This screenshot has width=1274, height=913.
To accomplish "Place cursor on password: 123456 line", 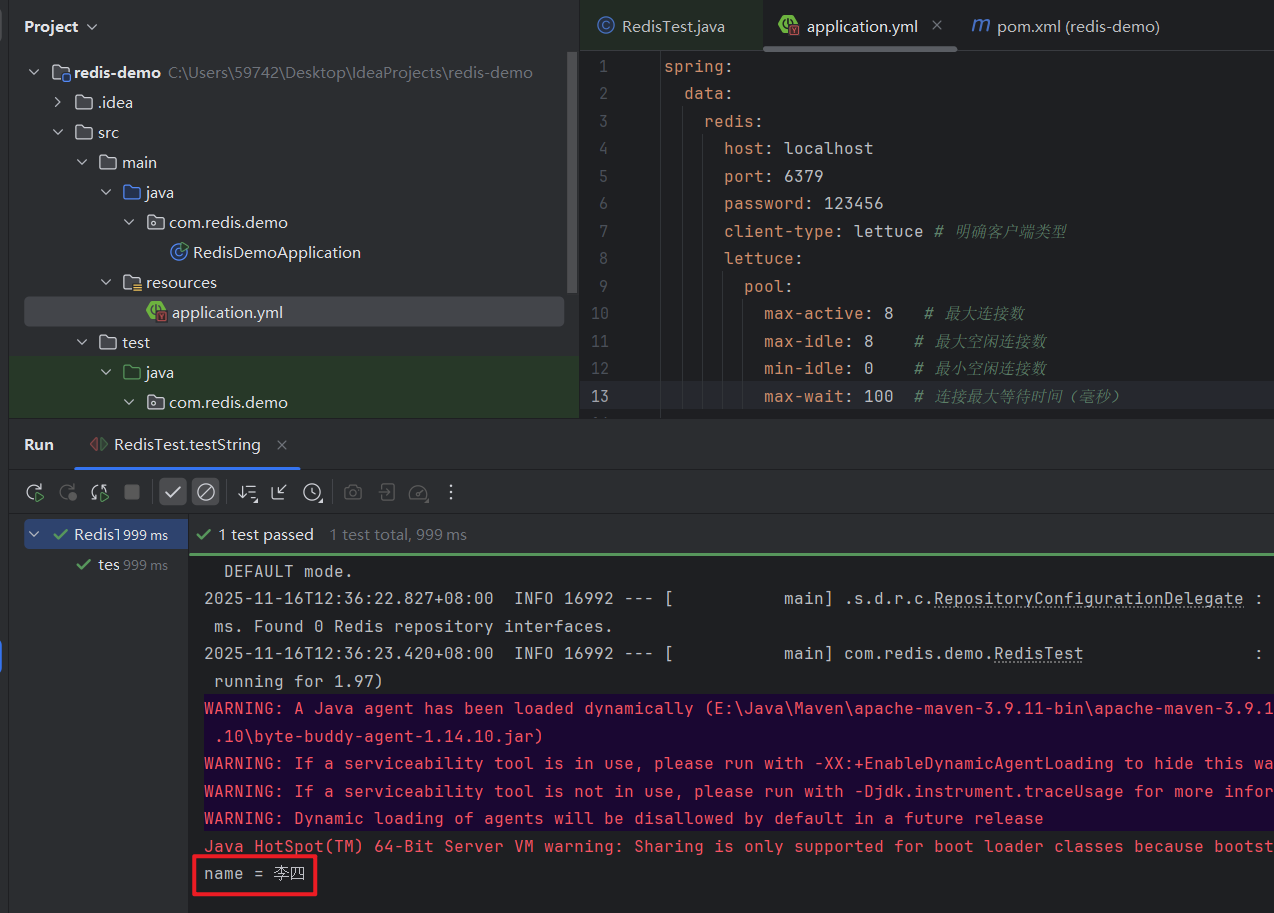I will (803, 204).
